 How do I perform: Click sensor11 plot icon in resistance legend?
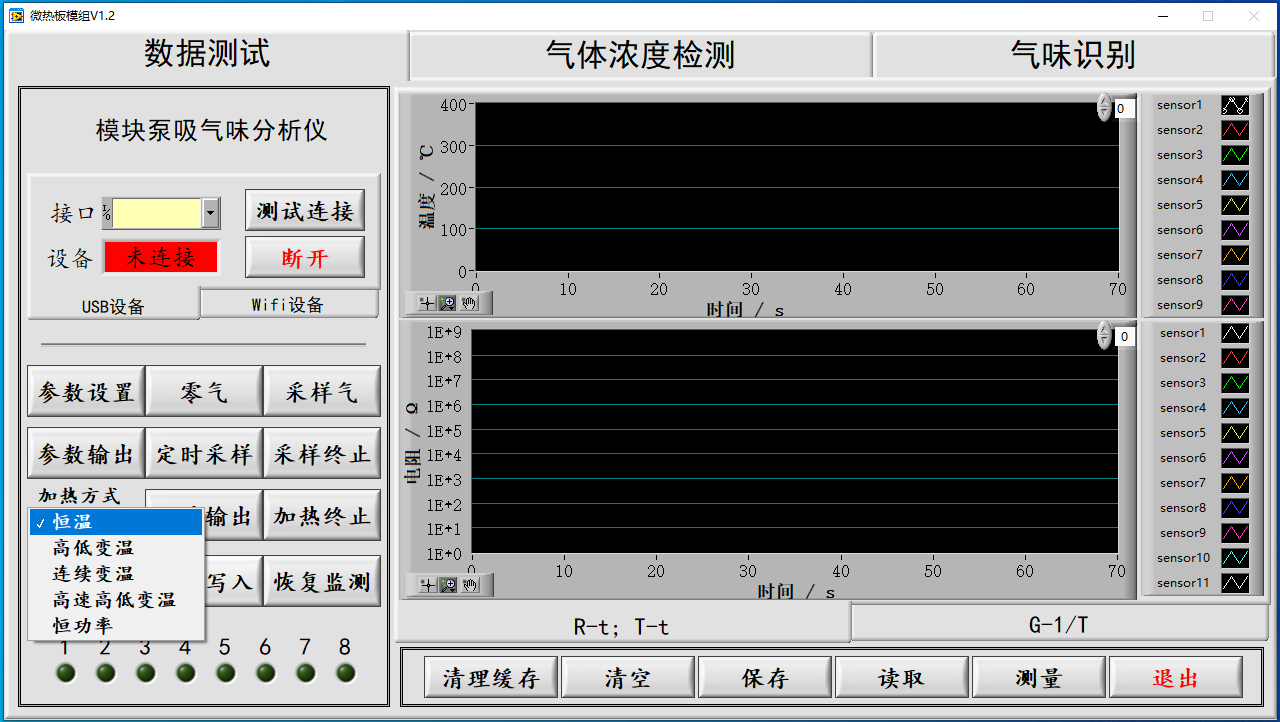[1235, 583]
